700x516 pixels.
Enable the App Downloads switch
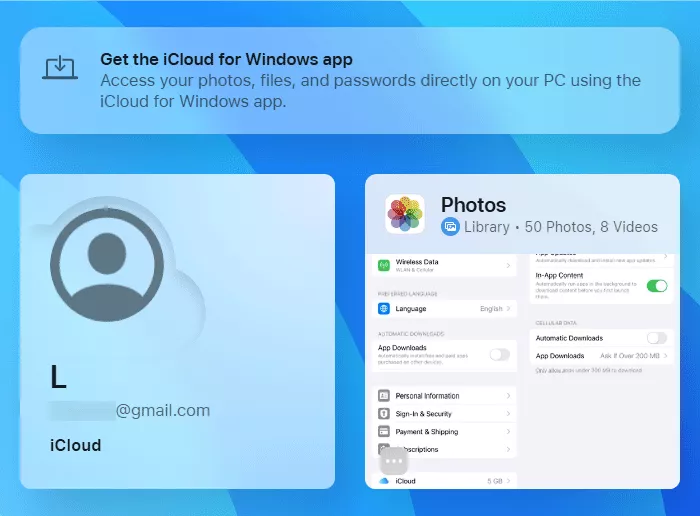(500, 354)
